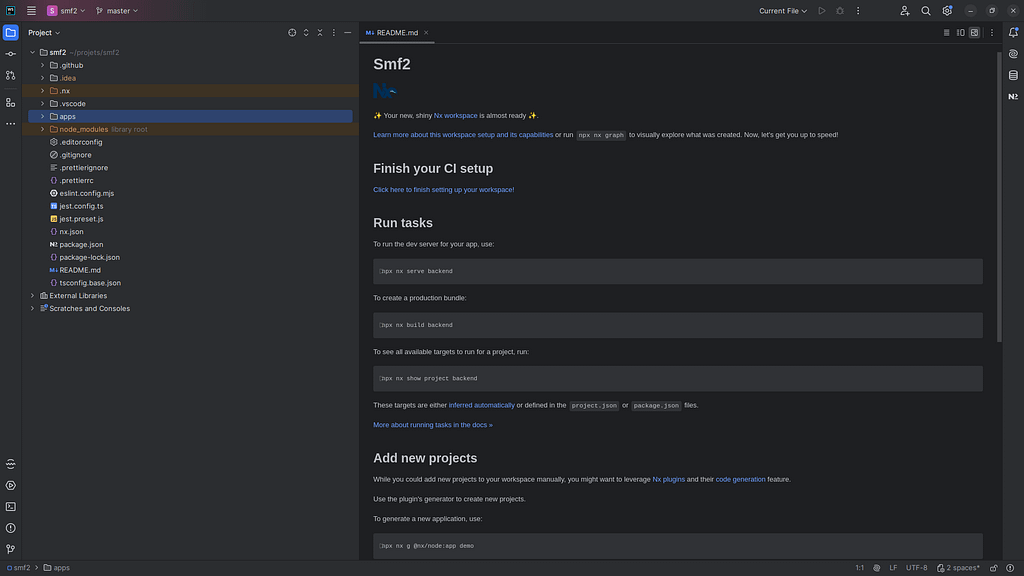Viewport: 1024px width, 576px height.
Task: Switch markdown view to Preview only
Action: 974,33
